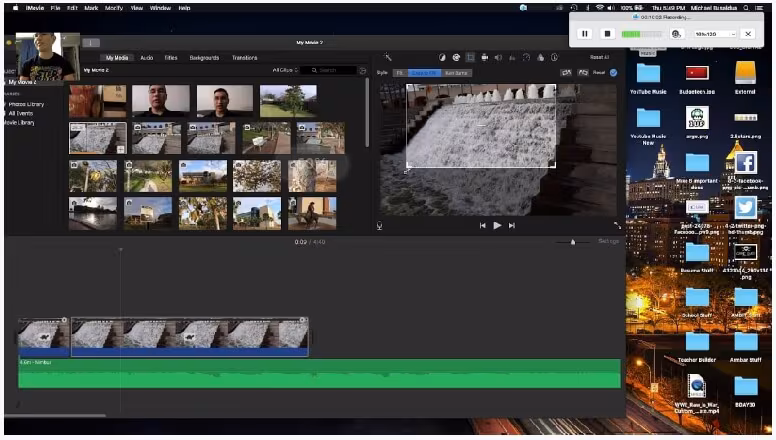Skip to previous clip in viewer
This screenshot has height=440, width=776.
point(483,225)
